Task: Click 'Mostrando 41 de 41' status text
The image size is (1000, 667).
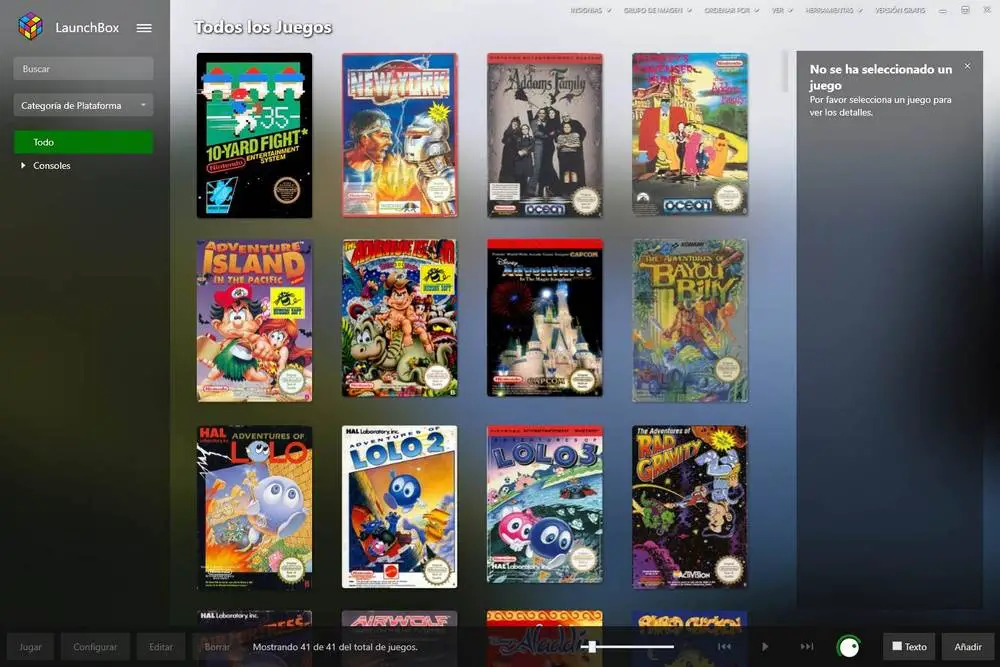Action: pyautogui.click(x=335, y=647)
